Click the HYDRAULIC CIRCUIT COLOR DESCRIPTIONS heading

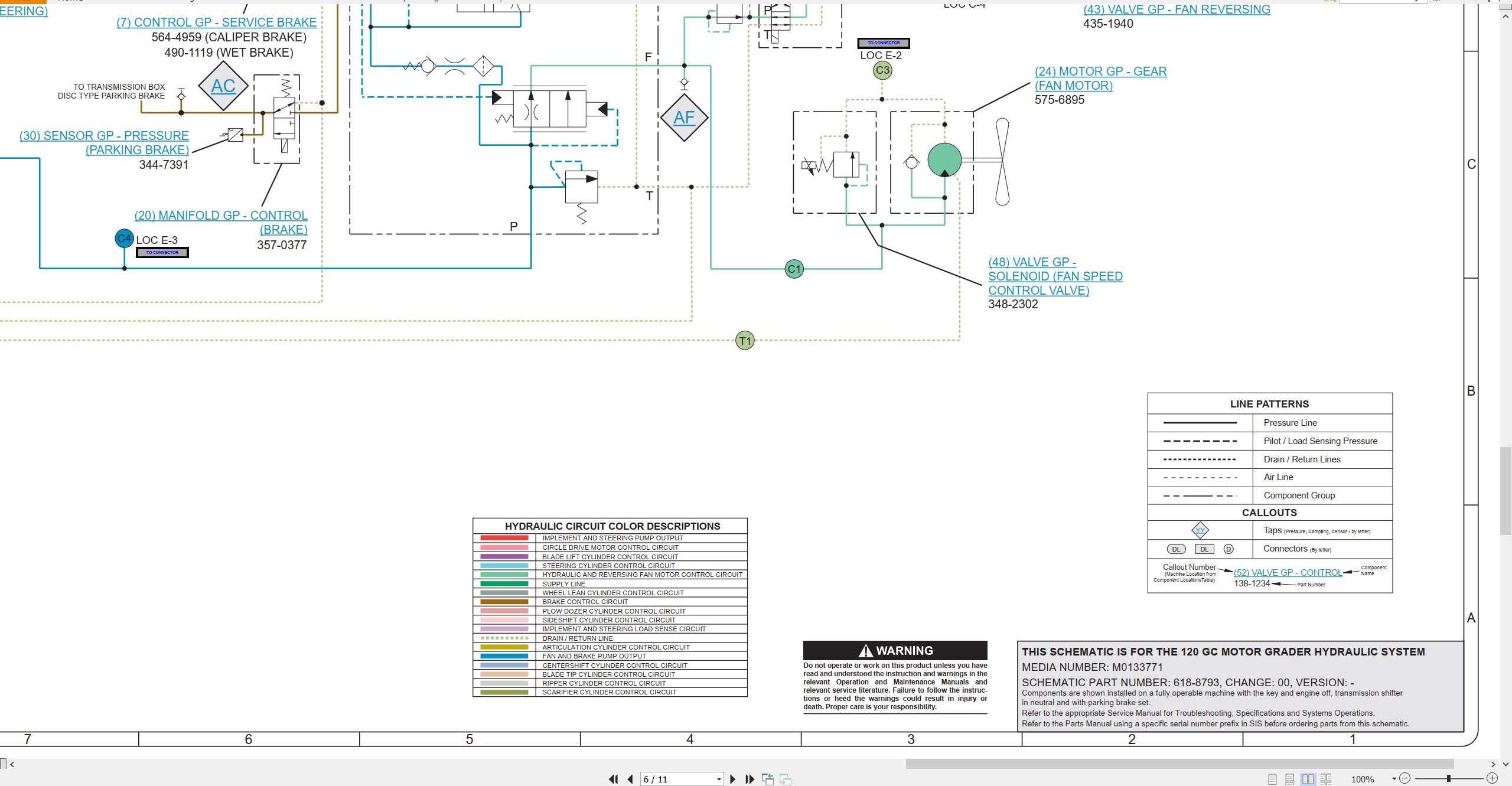(612, 526)
